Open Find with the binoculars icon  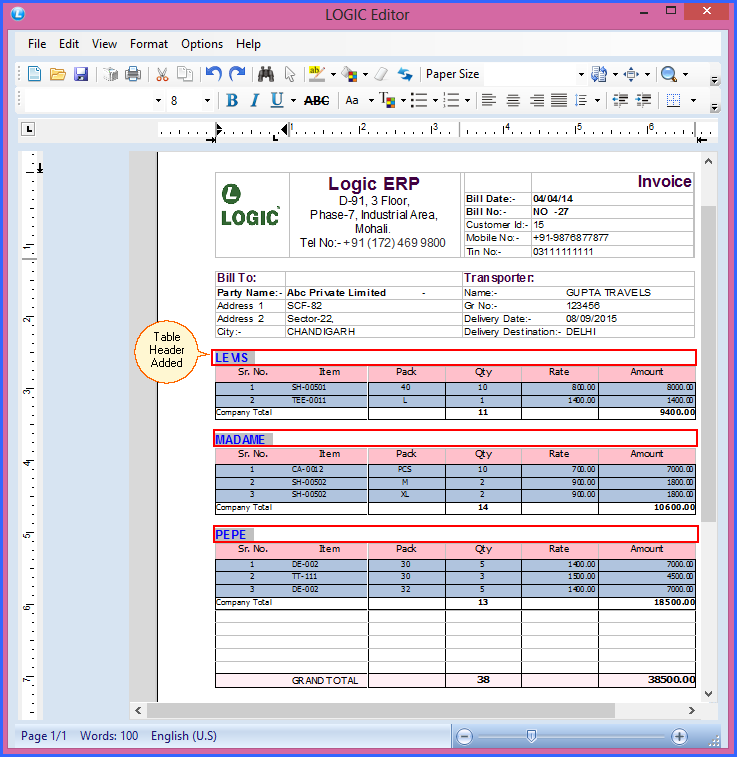pyautogui.click(x=266, y=74)
